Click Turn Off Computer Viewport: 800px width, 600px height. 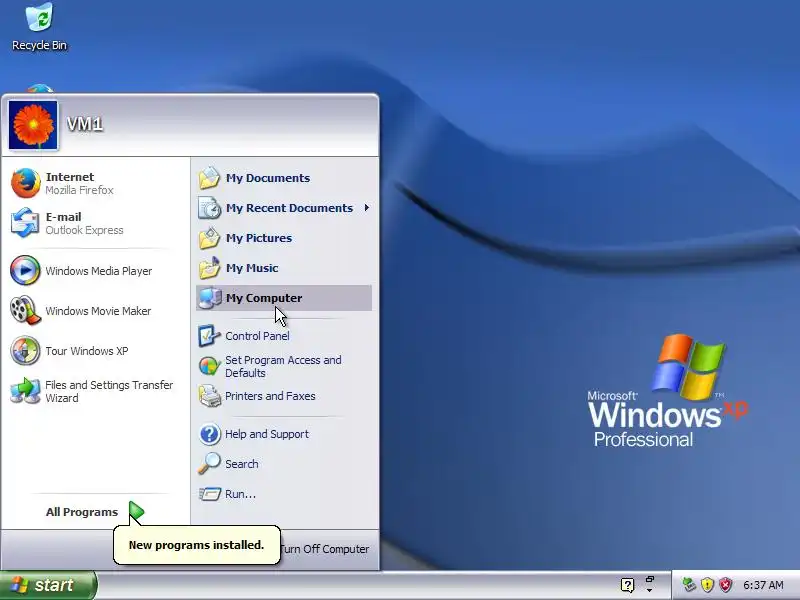(x=324, y=549)
